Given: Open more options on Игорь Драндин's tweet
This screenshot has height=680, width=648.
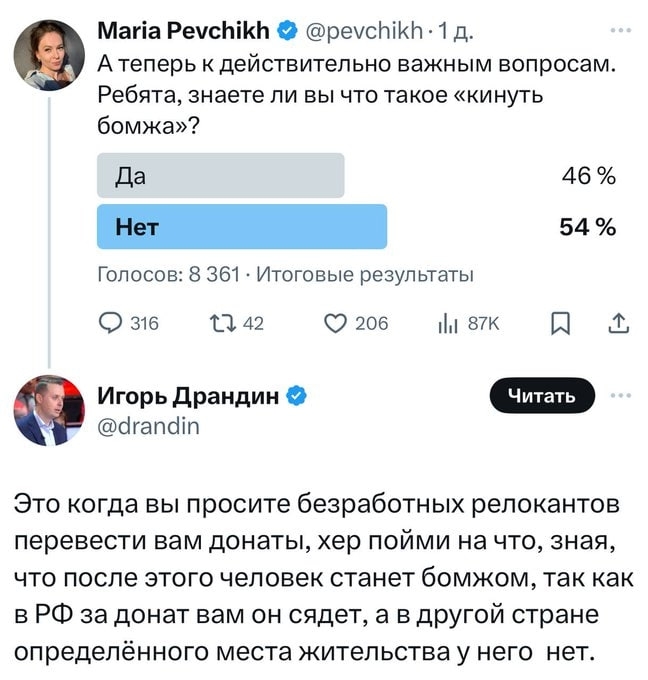Looking at the screenshot, I should 620,396.
